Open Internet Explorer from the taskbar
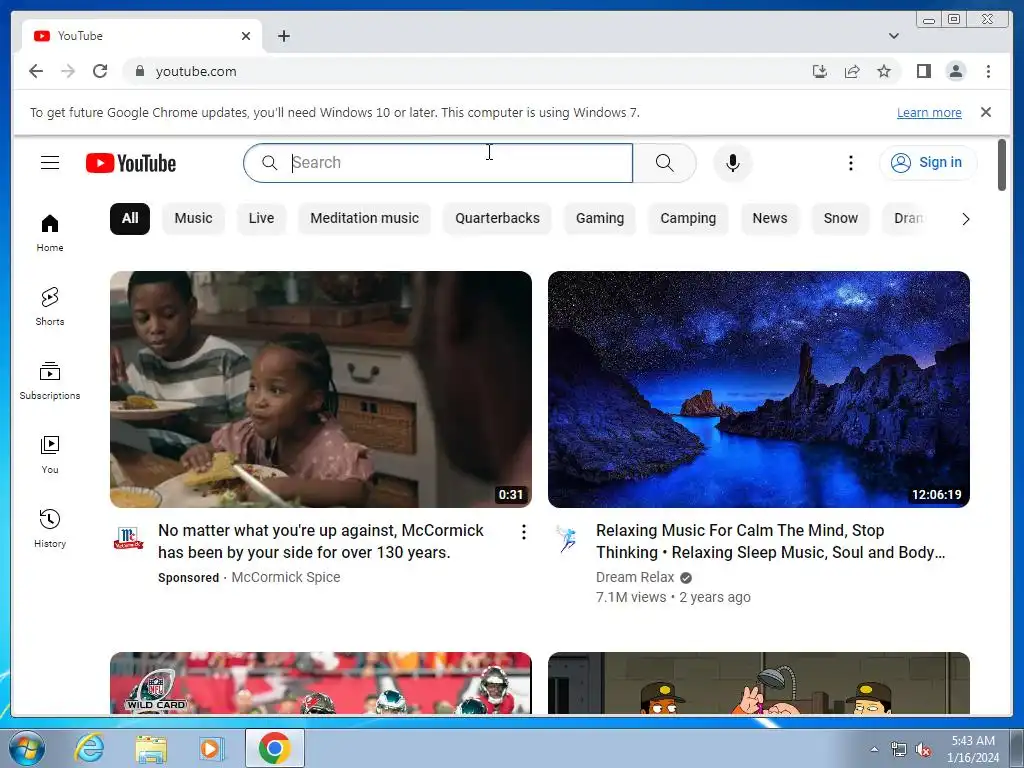The image size is (1024, 768). click(x=88, y=748)
